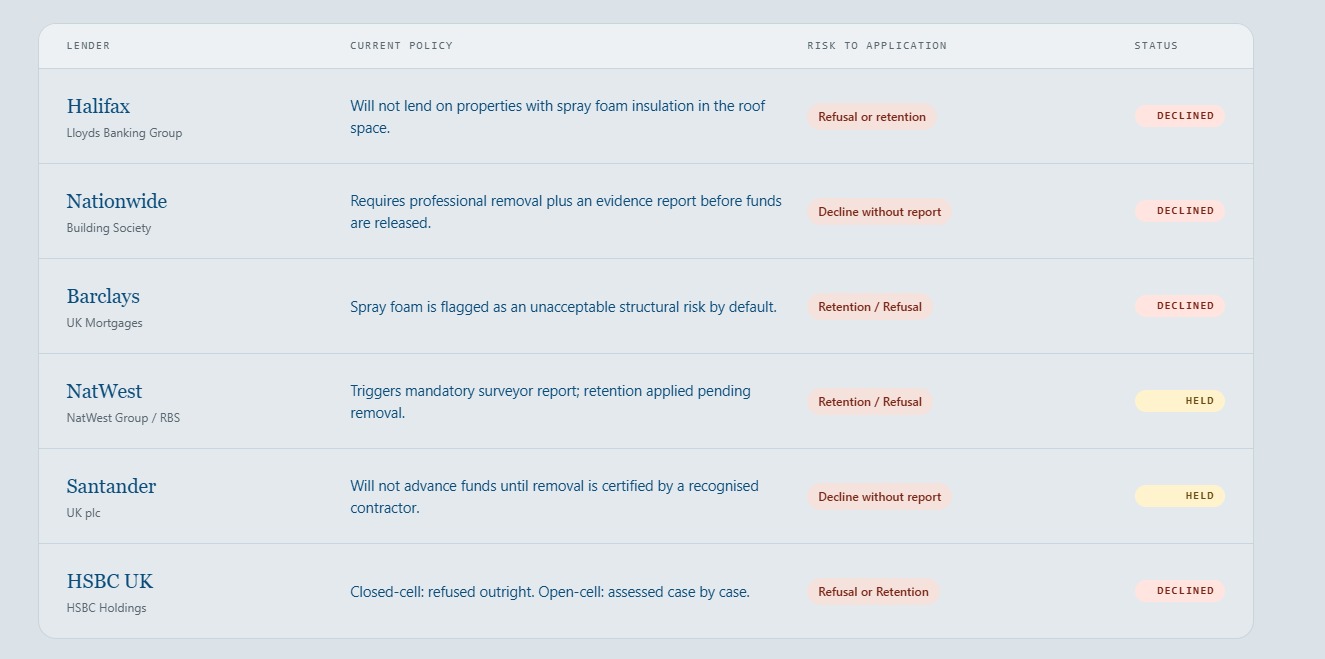
Task: Click the Halifax 'Refusal or retention' risk tag
Action: click(872, 117)
